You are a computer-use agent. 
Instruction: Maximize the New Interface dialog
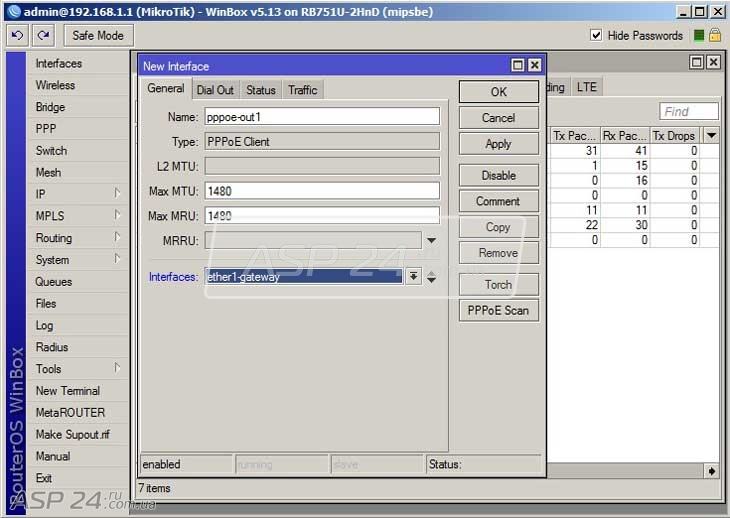tap(518, 65)
